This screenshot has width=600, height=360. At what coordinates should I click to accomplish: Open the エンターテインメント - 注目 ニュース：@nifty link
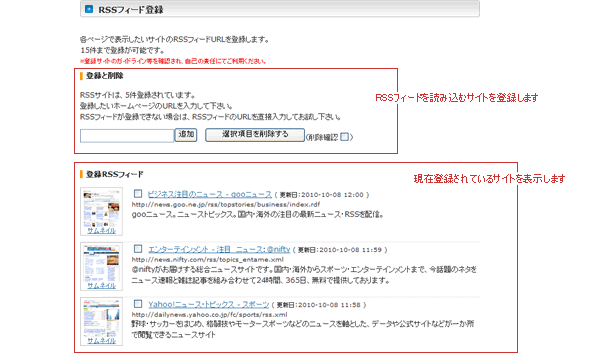(x=219, y=249)
